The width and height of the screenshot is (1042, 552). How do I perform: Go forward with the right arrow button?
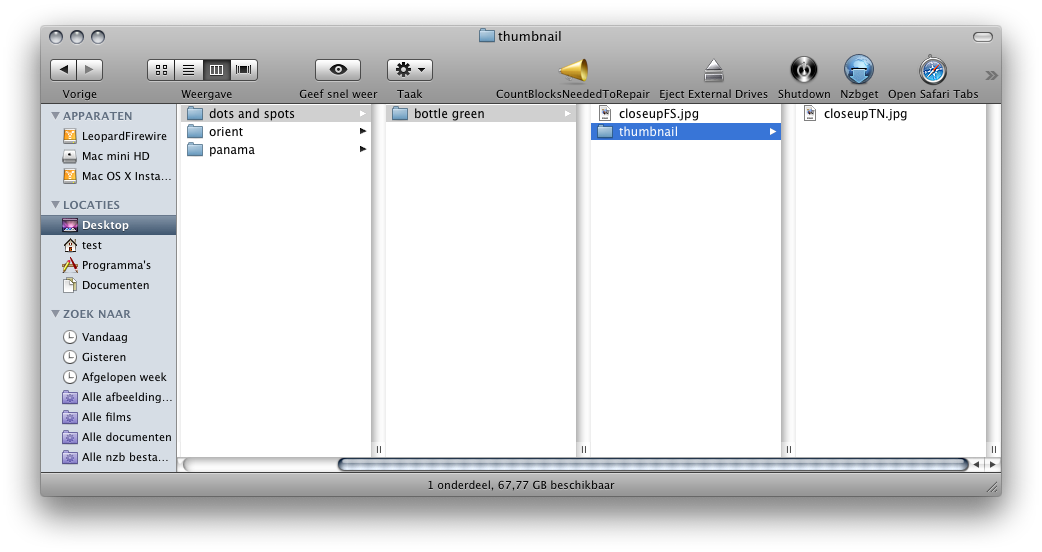(90, 69)
